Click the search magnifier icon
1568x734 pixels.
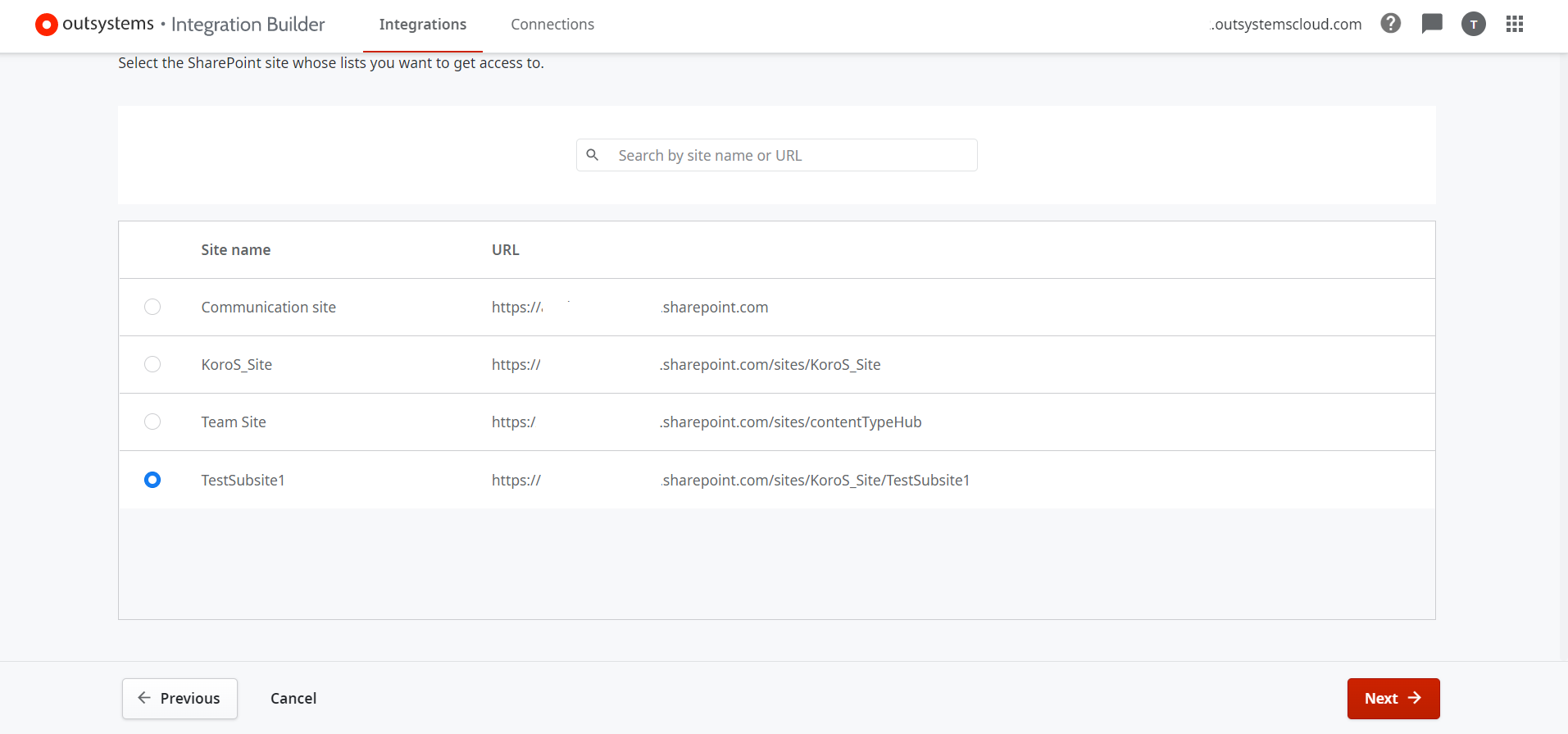[x=593, y=155]
